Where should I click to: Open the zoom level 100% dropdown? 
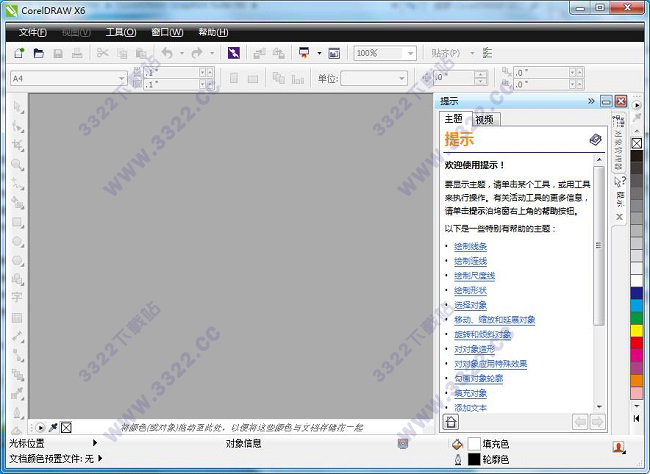pyautogui.click(x=410, y=53)
